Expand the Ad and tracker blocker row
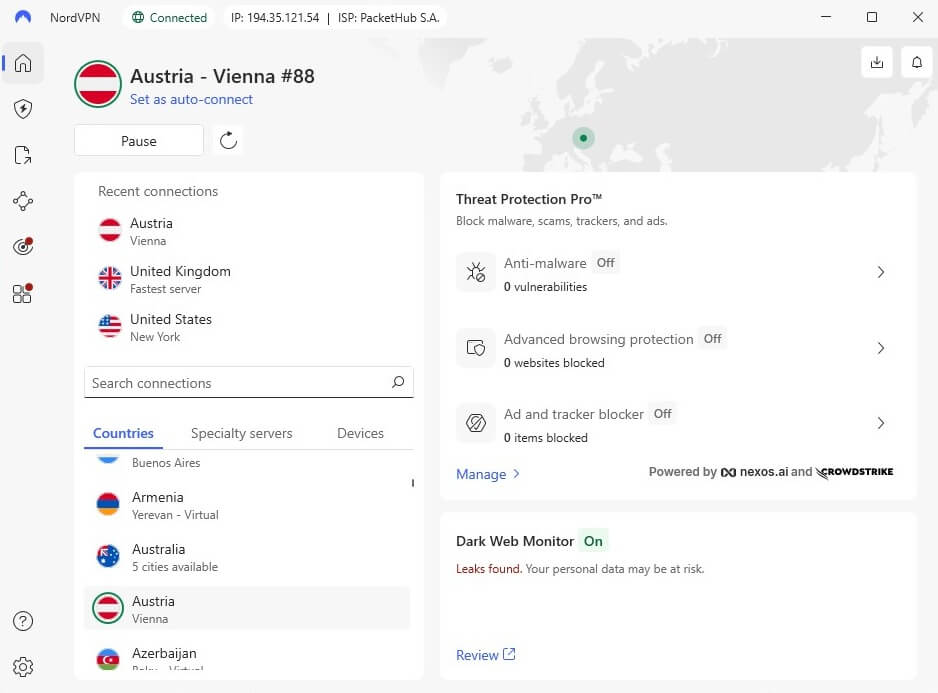 coord(881,423)
